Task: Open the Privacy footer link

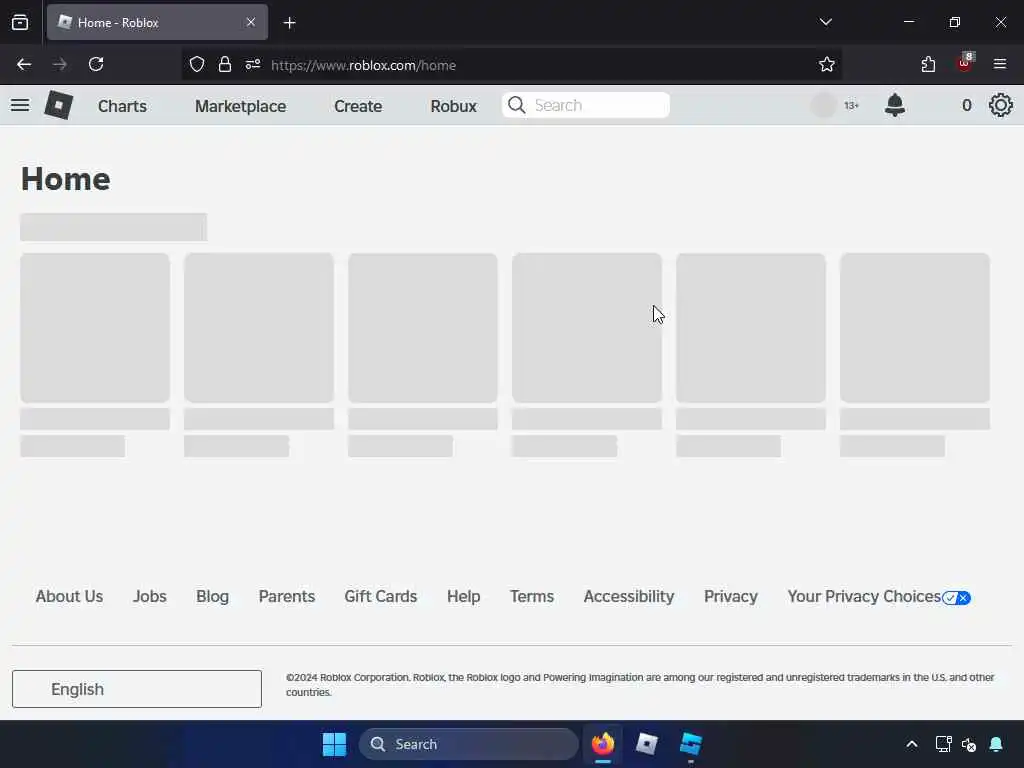Action: pos(731,596)
